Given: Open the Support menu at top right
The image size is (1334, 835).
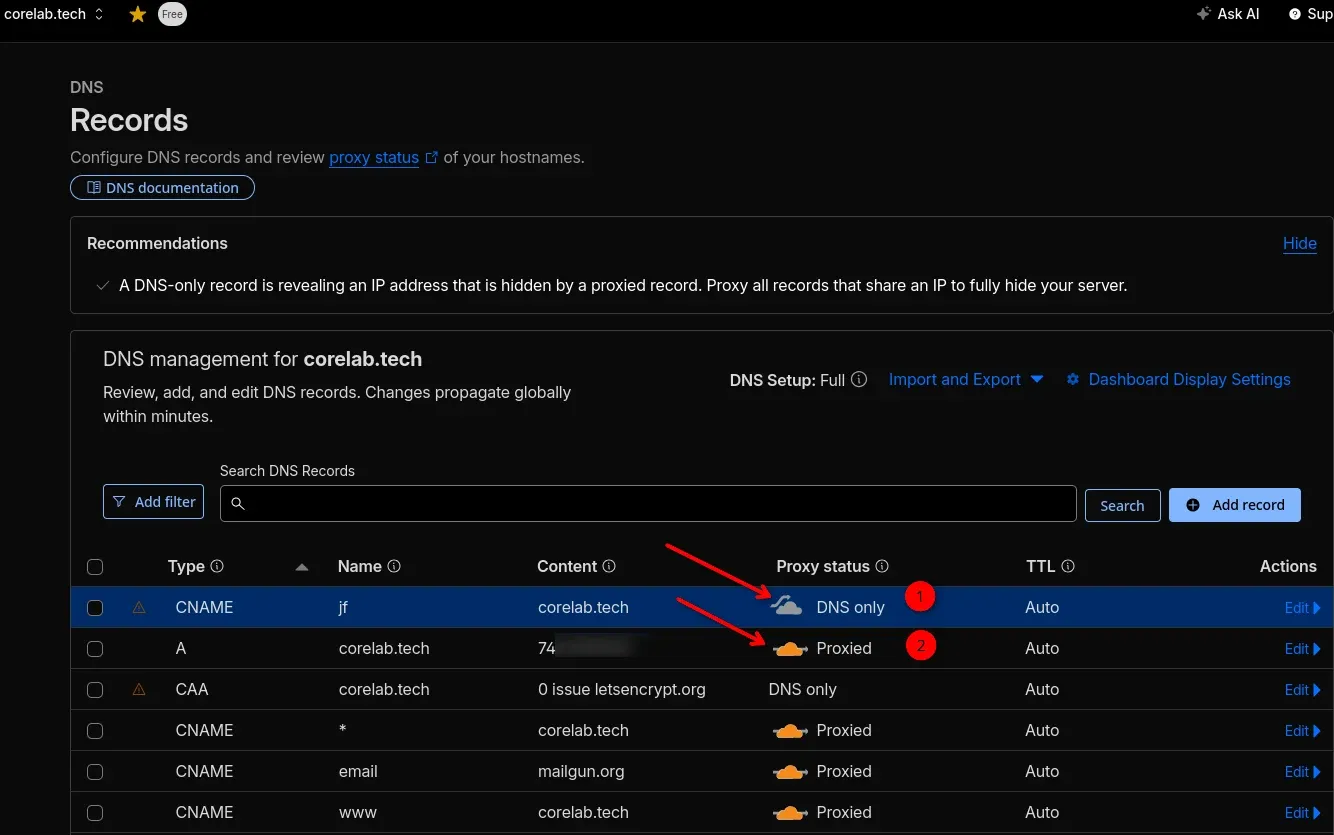Looking at the screenshot, I should coord(1311,14).
